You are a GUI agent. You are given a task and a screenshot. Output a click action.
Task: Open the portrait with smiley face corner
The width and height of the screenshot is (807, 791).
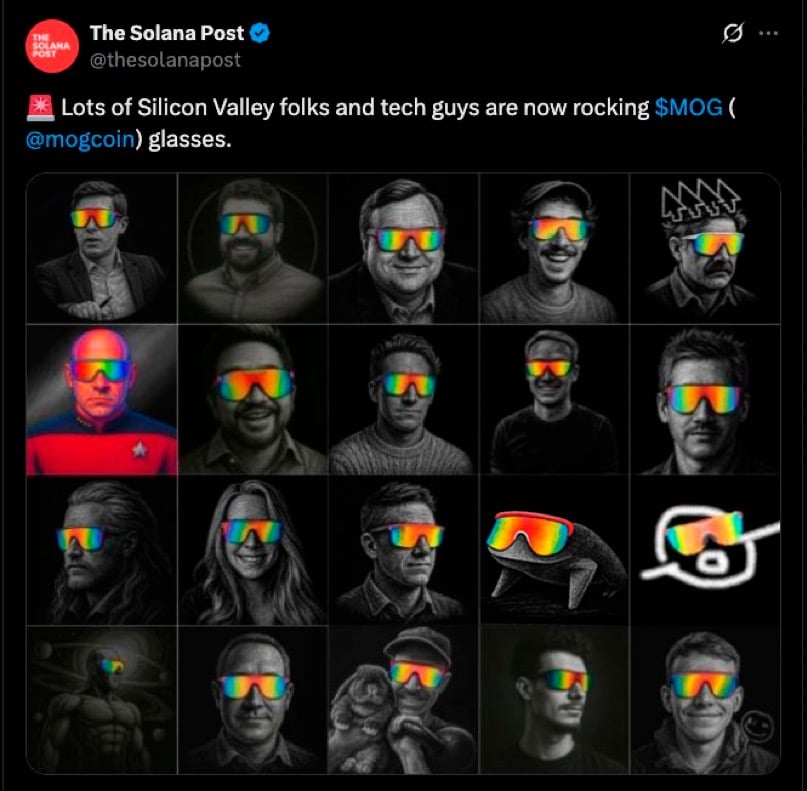coord(704,700)
